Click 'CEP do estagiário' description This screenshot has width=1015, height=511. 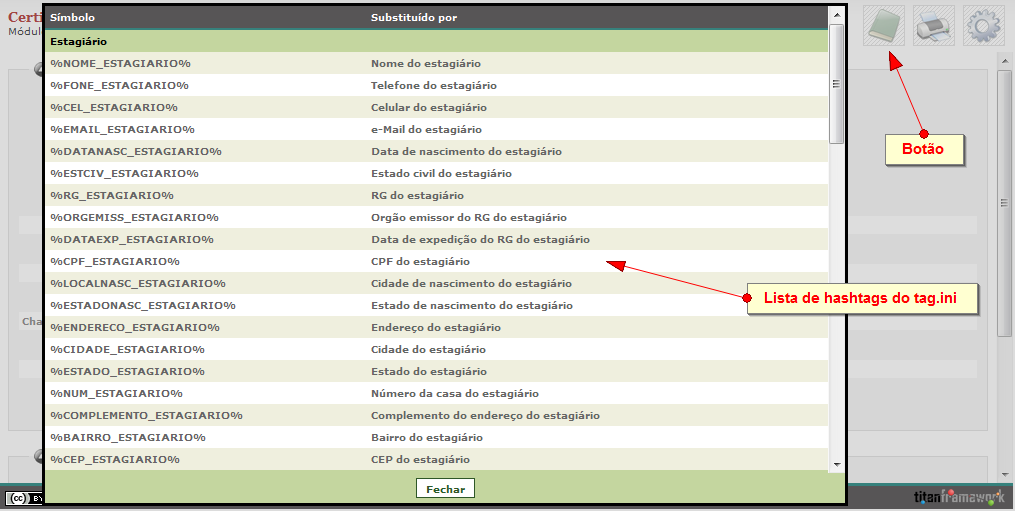coord(420,460)
